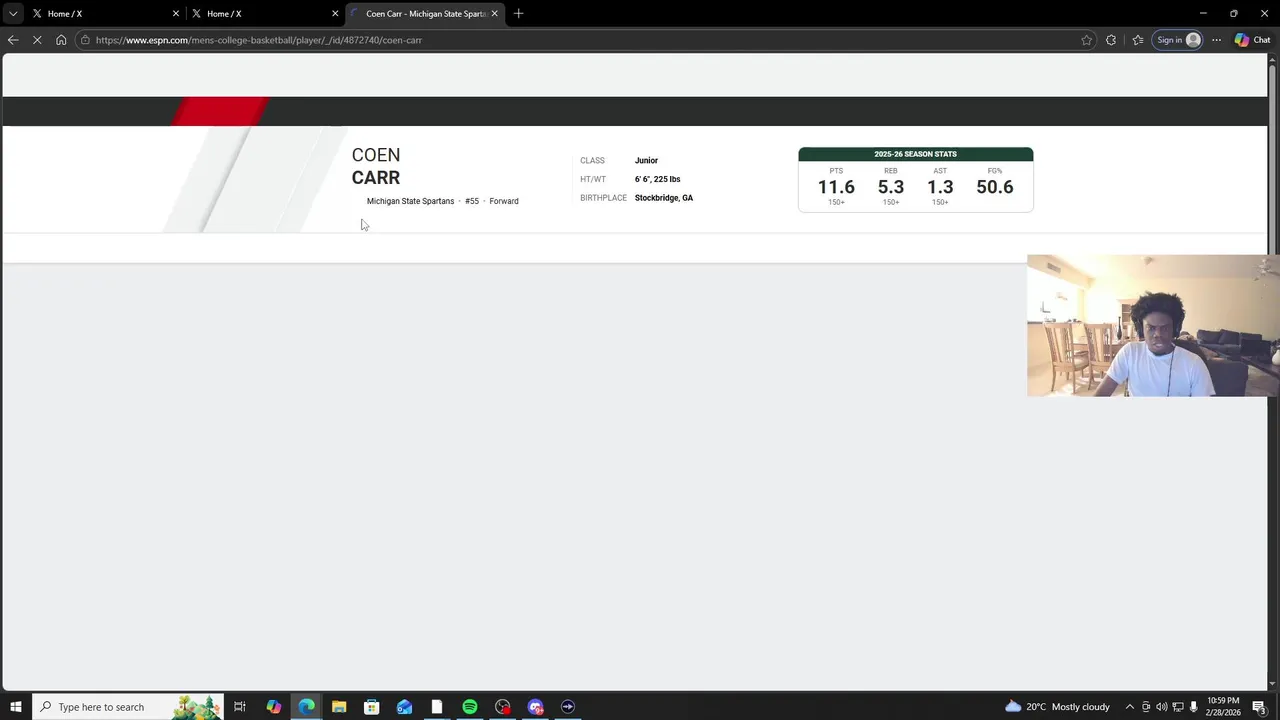This screenshot has width=1280, height=720.
Task: Launch Copilot from the taskbar
Action: pos(273,707)
